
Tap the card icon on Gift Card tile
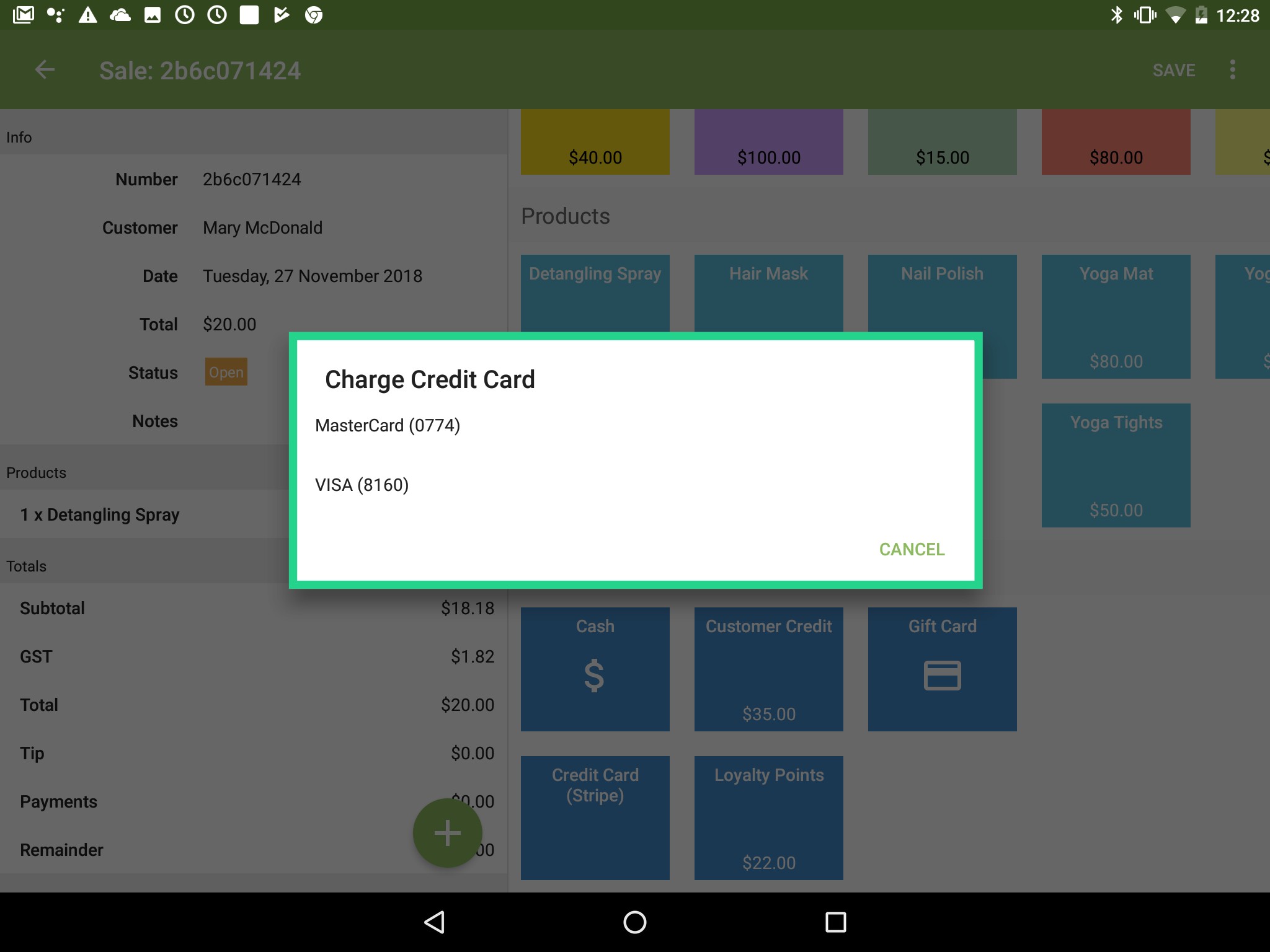coord(942,675)
